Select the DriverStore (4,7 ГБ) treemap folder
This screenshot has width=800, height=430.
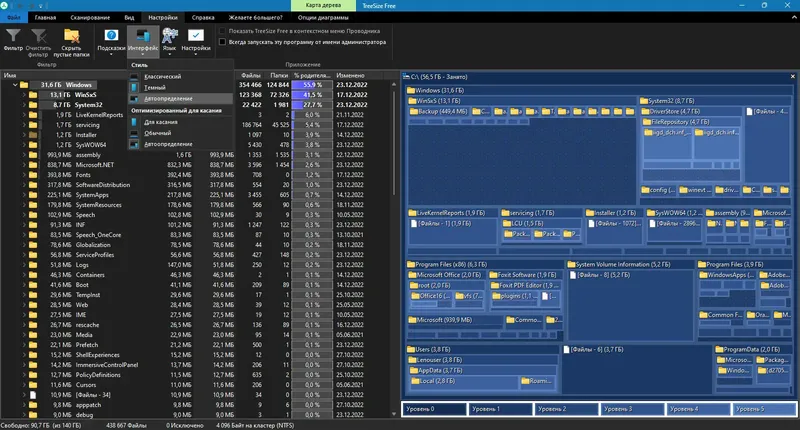[x=691, y=111]
